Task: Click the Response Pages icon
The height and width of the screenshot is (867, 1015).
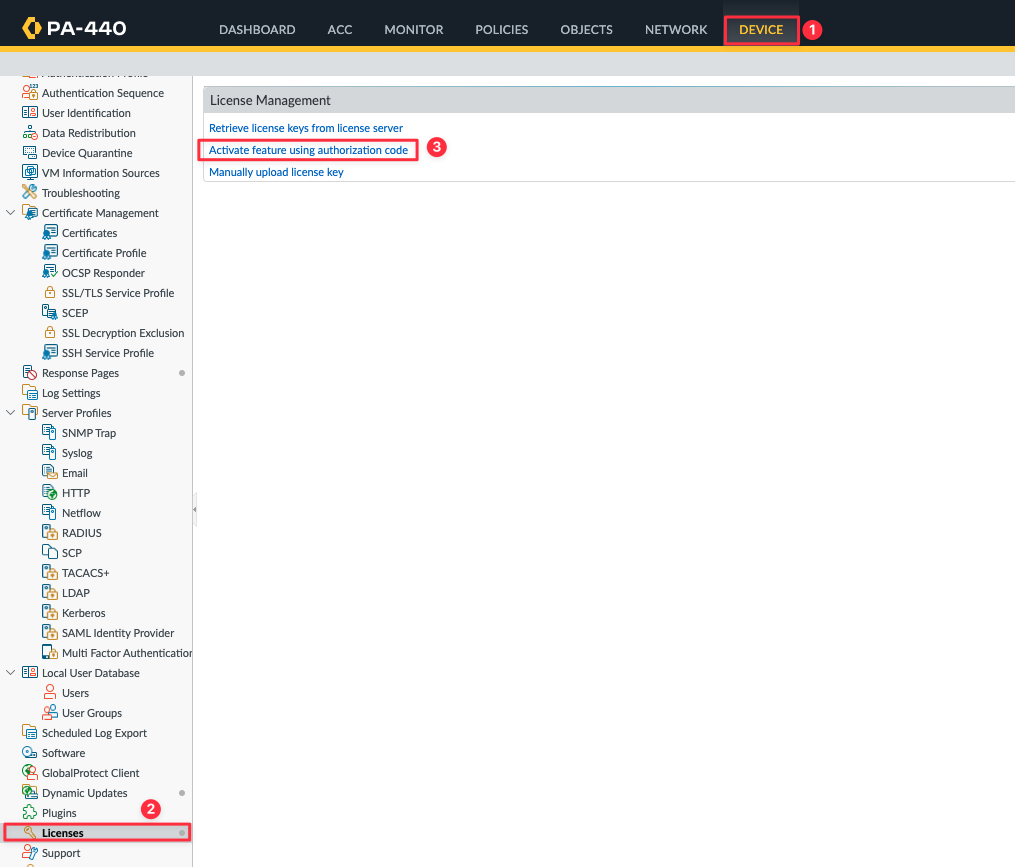Action: click(30, 372)
